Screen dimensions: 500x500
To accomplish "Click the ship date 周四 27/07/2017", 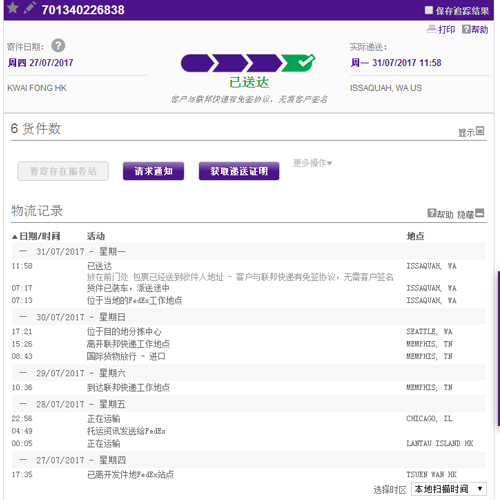I will tap(40, 63).
